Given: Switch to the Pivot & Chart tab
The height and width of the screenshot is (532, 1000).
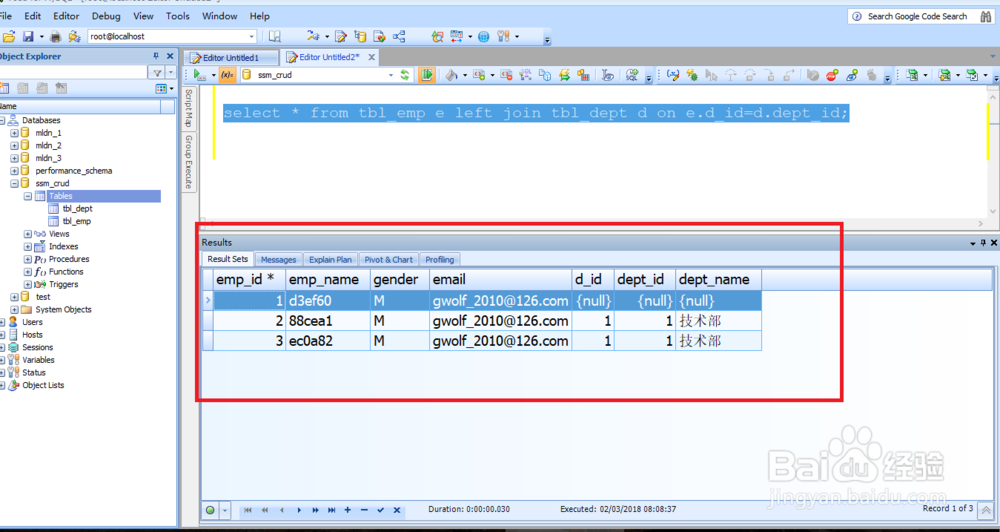Looking at the screenshot, I should tap(388, 260).
